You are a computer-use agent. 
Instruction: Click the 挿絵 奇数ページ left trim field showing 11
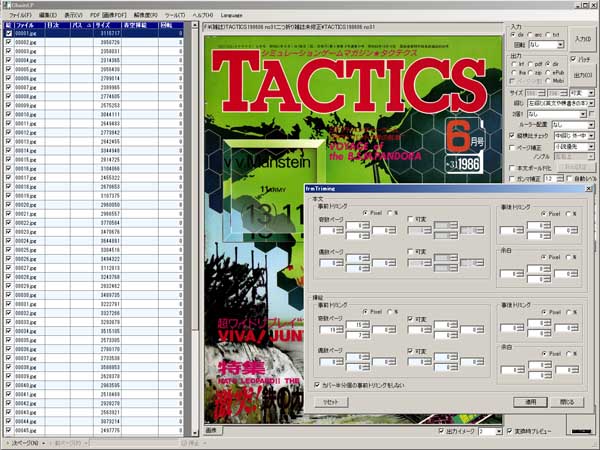click(328, 329)
